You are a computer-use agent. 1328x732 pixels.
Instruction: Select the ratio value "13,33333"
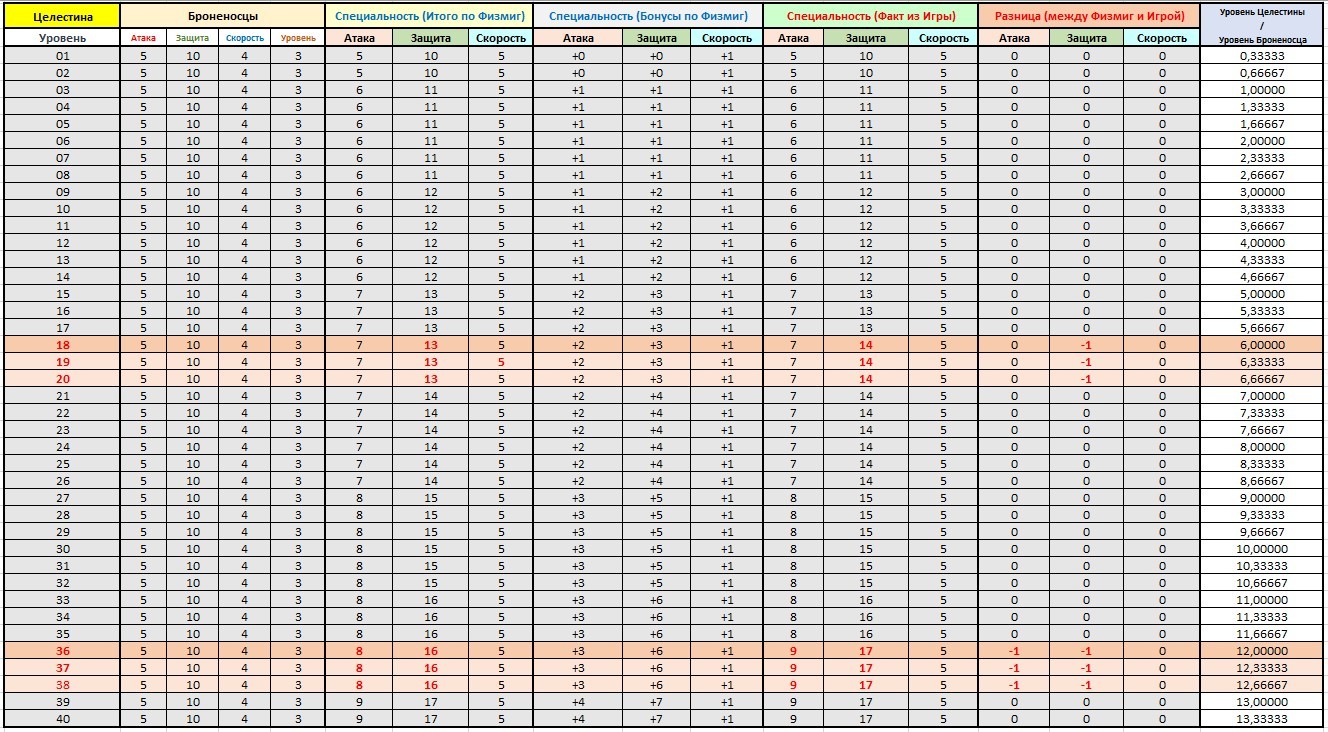1262,719
